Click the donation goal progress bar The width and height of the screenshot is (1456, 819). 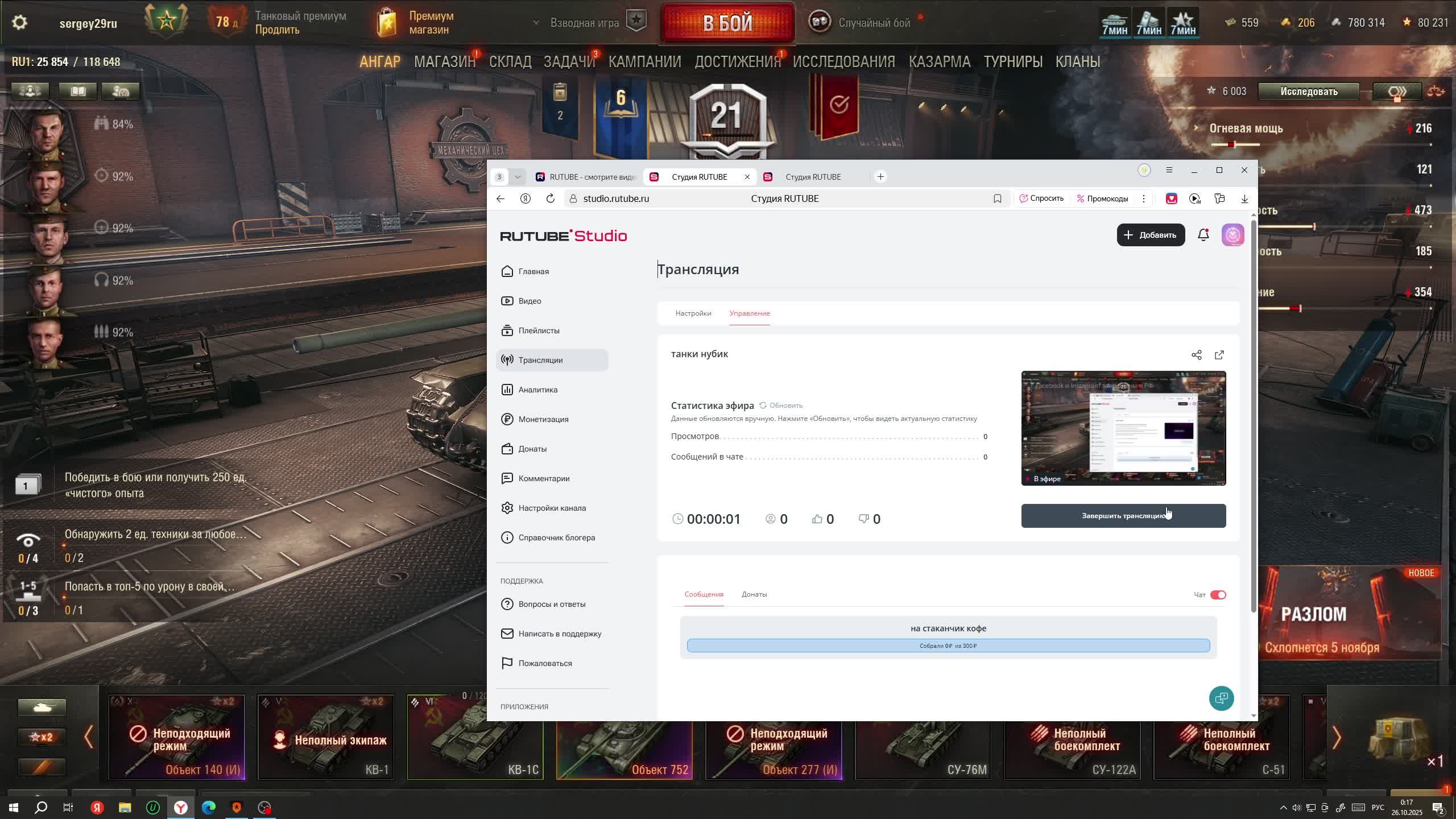coord(948,646)
